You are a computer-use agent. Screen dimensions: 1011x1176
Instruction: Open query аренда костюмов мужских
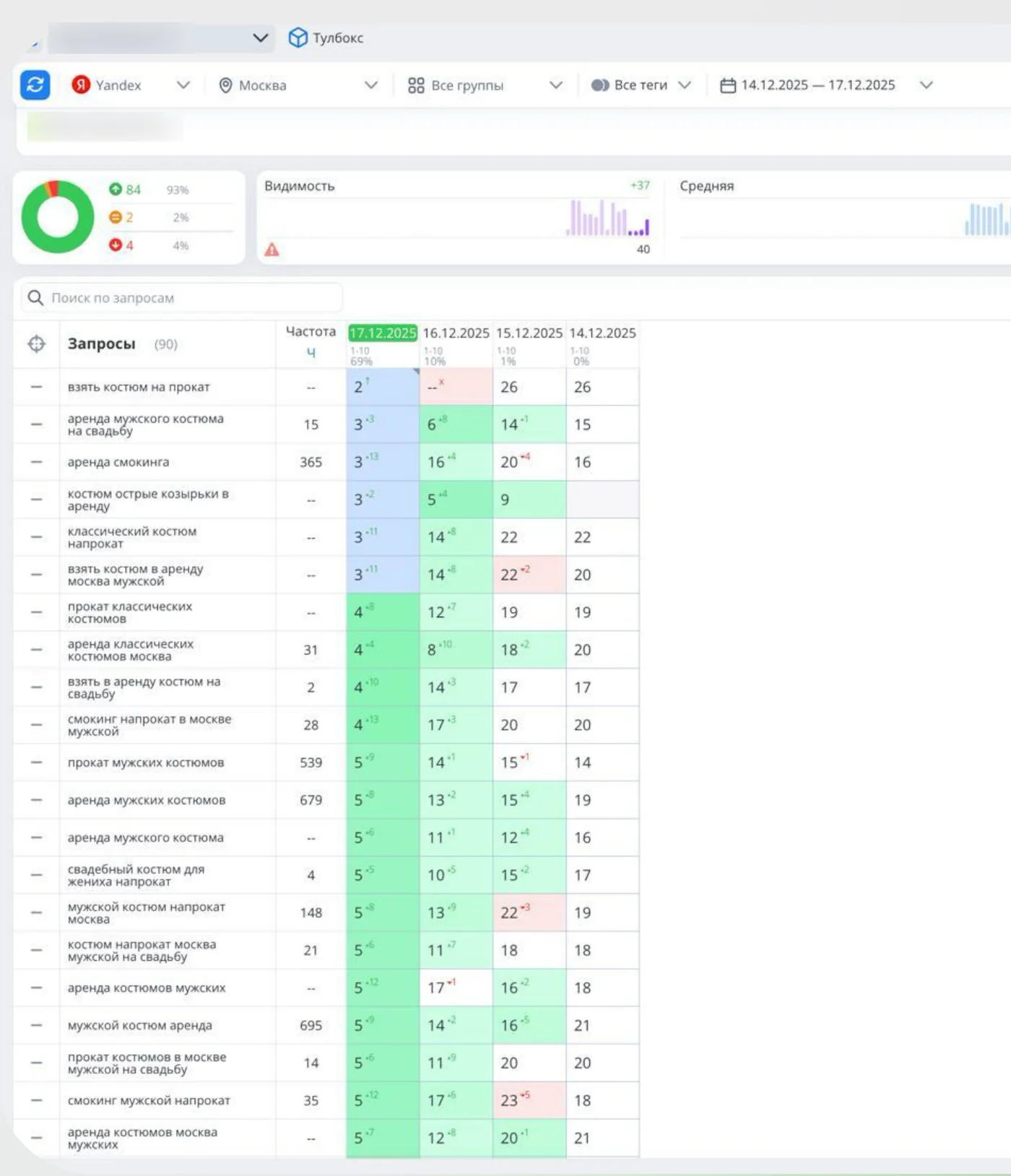pyautogui.click(x=147, y=988)
